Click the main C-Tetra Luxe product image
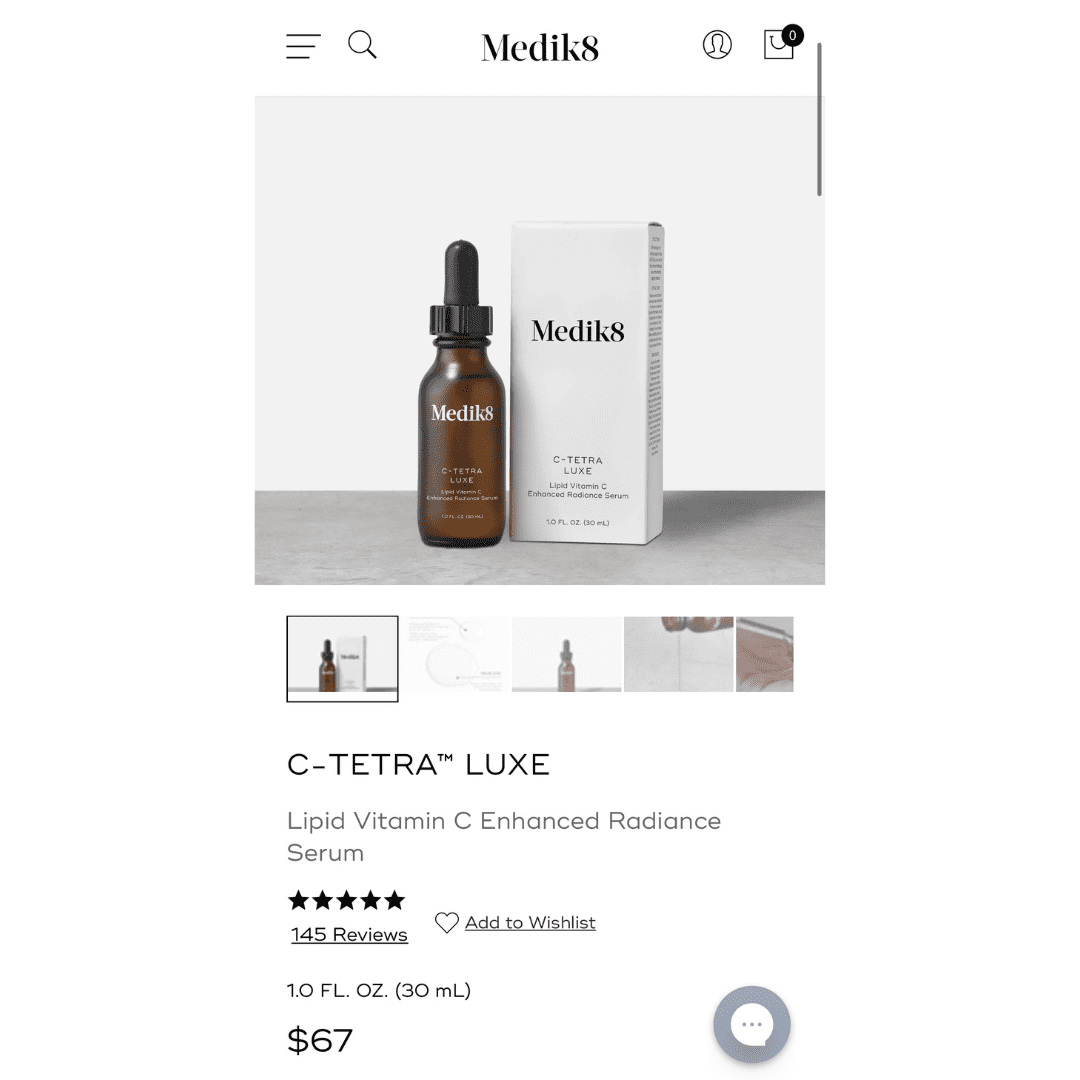 click(x=540, y=340)
